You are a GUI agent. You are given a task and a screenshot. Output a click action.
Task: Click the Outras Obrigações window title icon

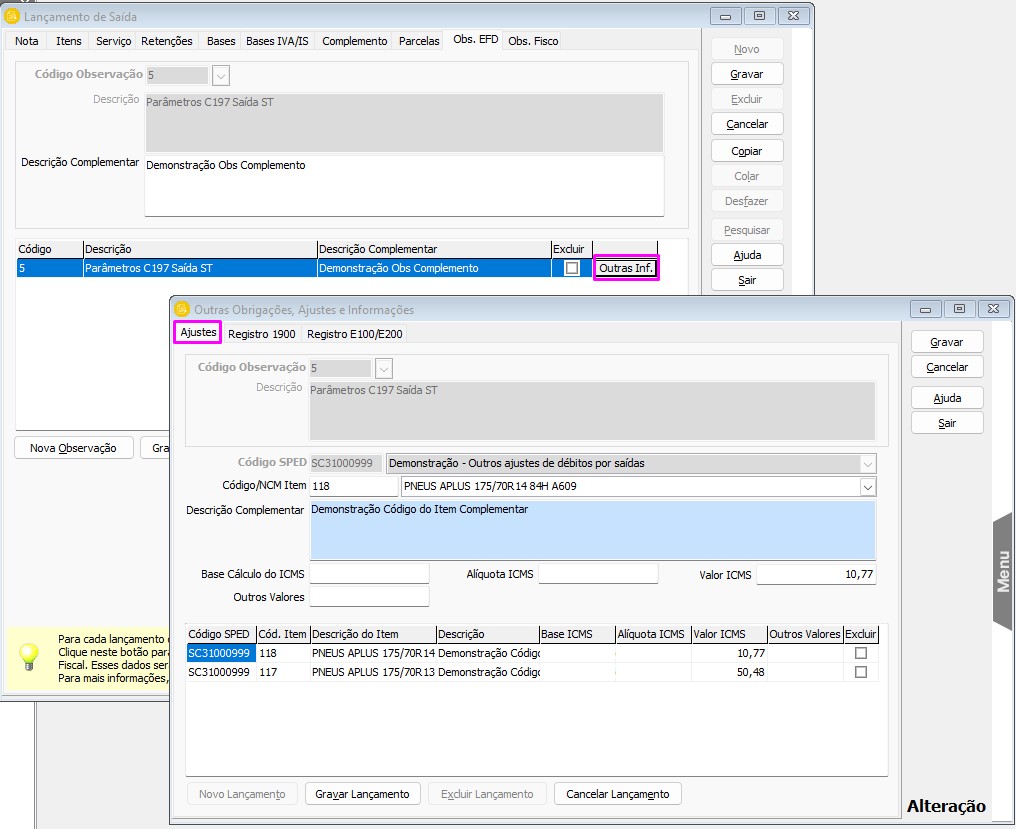181,309
